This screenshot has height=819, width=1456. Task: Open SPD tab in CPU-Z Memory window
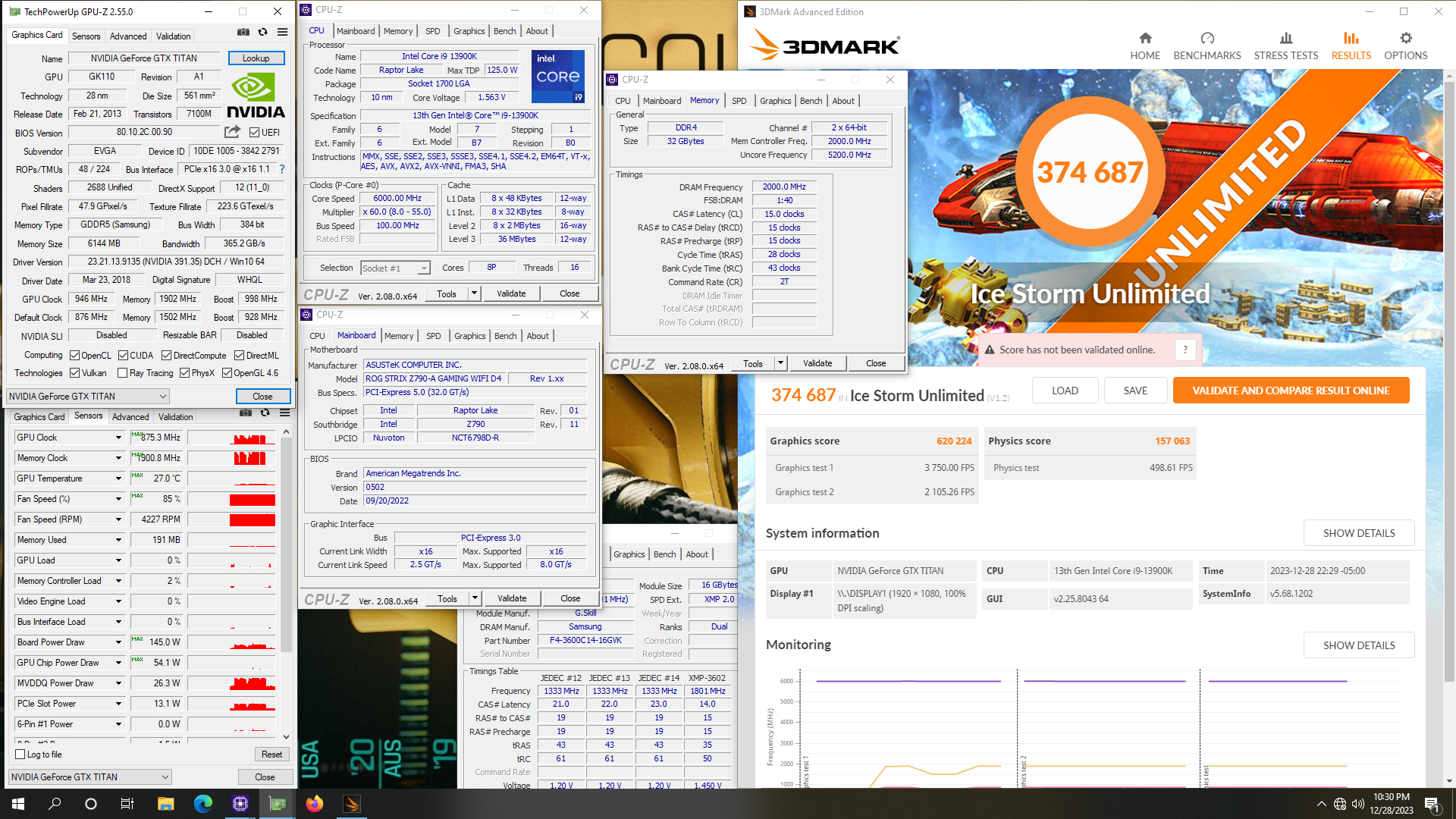click(x=739, y=101)
